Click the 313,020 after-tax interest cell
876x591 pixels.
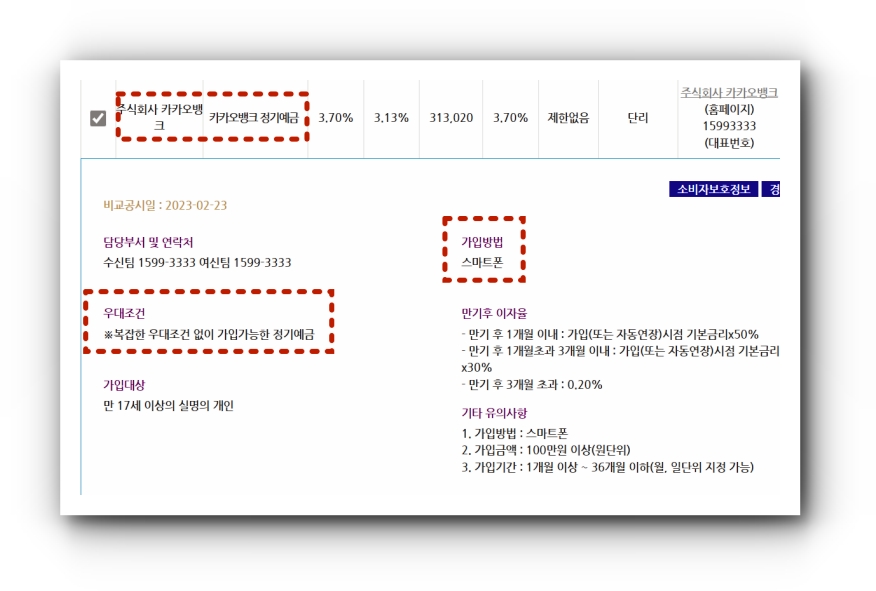pos(451,118)
